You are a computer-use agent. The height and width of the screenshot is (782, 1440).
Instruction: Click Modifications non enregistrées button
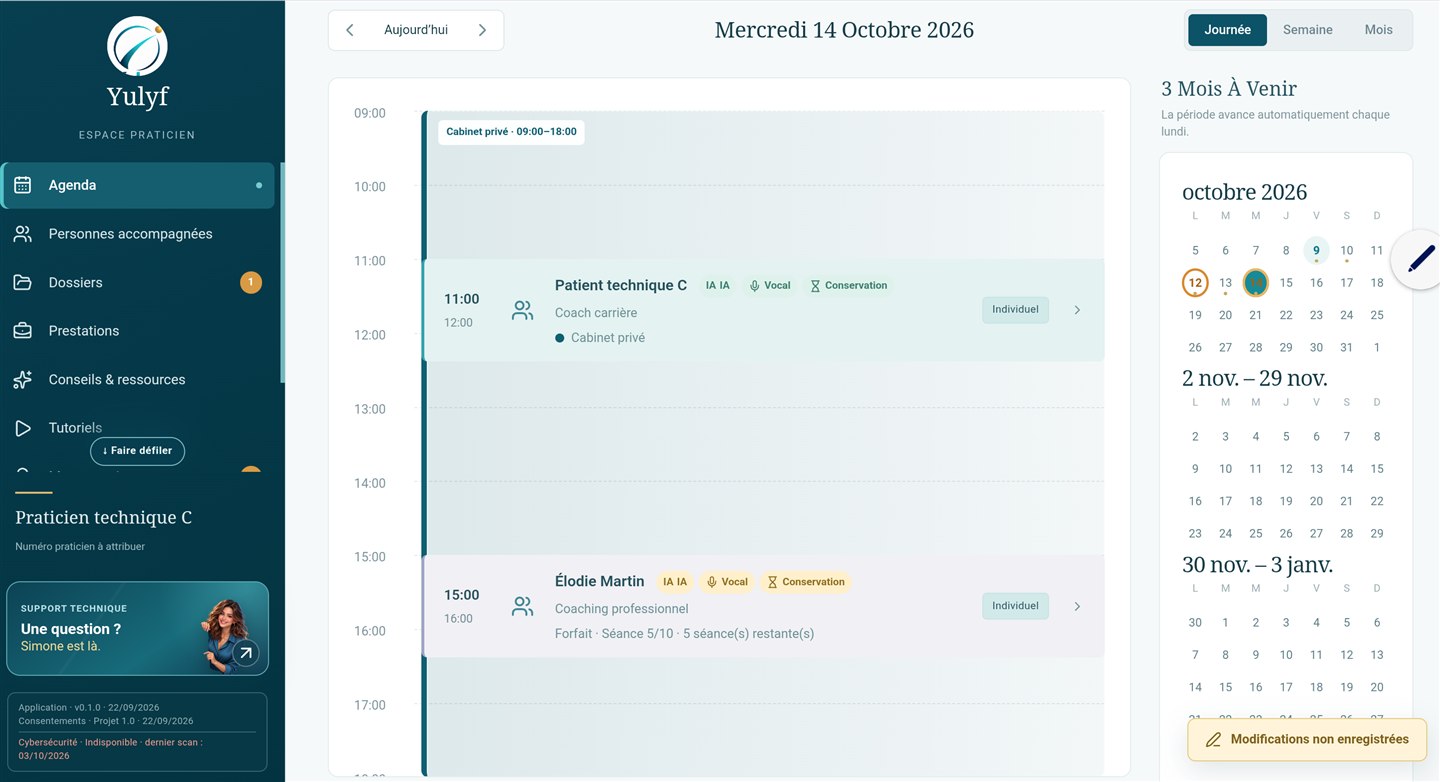click(1307, 740)
